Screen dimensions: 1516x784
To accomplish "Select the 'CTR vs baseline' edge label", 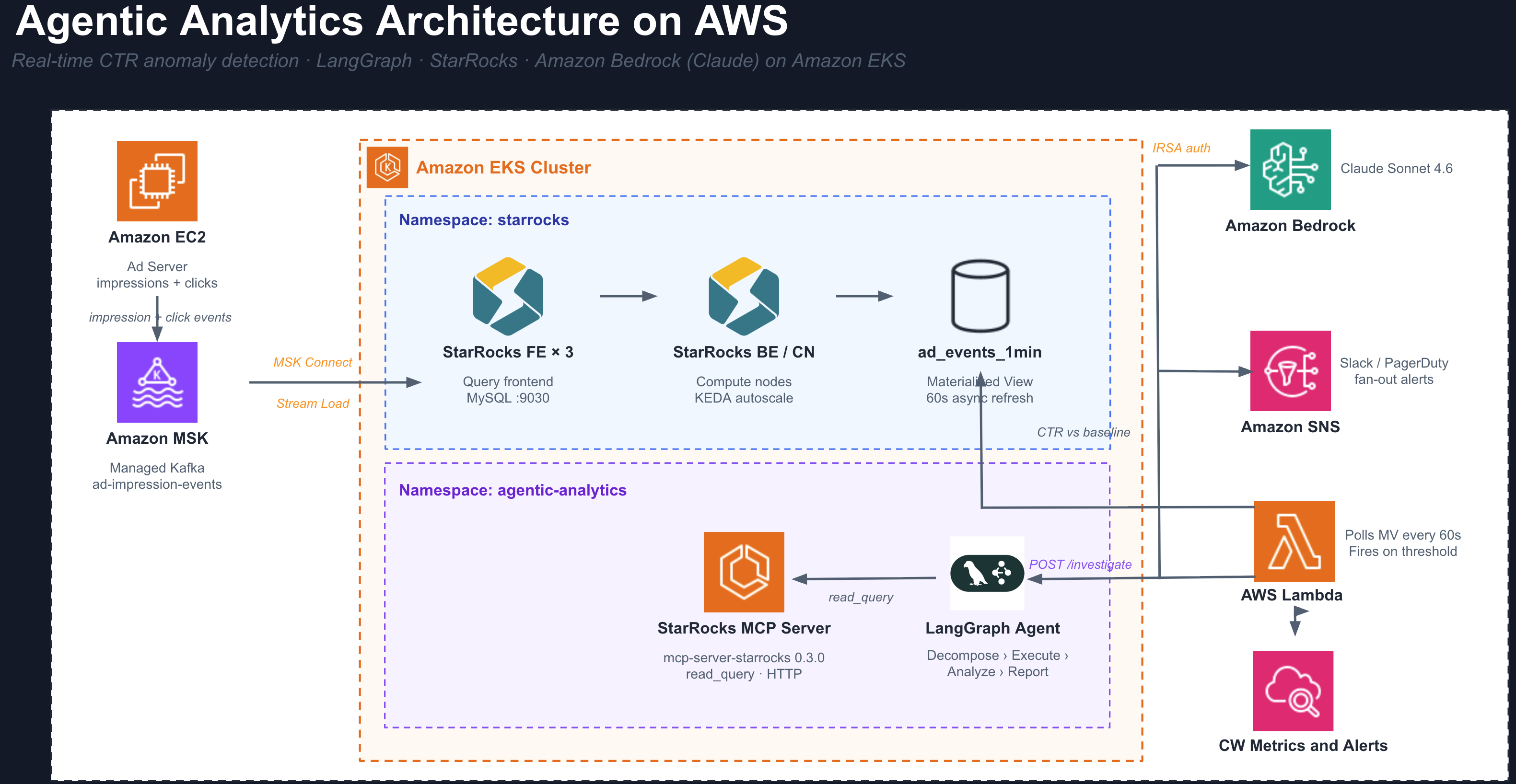I will coord(1084,433).
